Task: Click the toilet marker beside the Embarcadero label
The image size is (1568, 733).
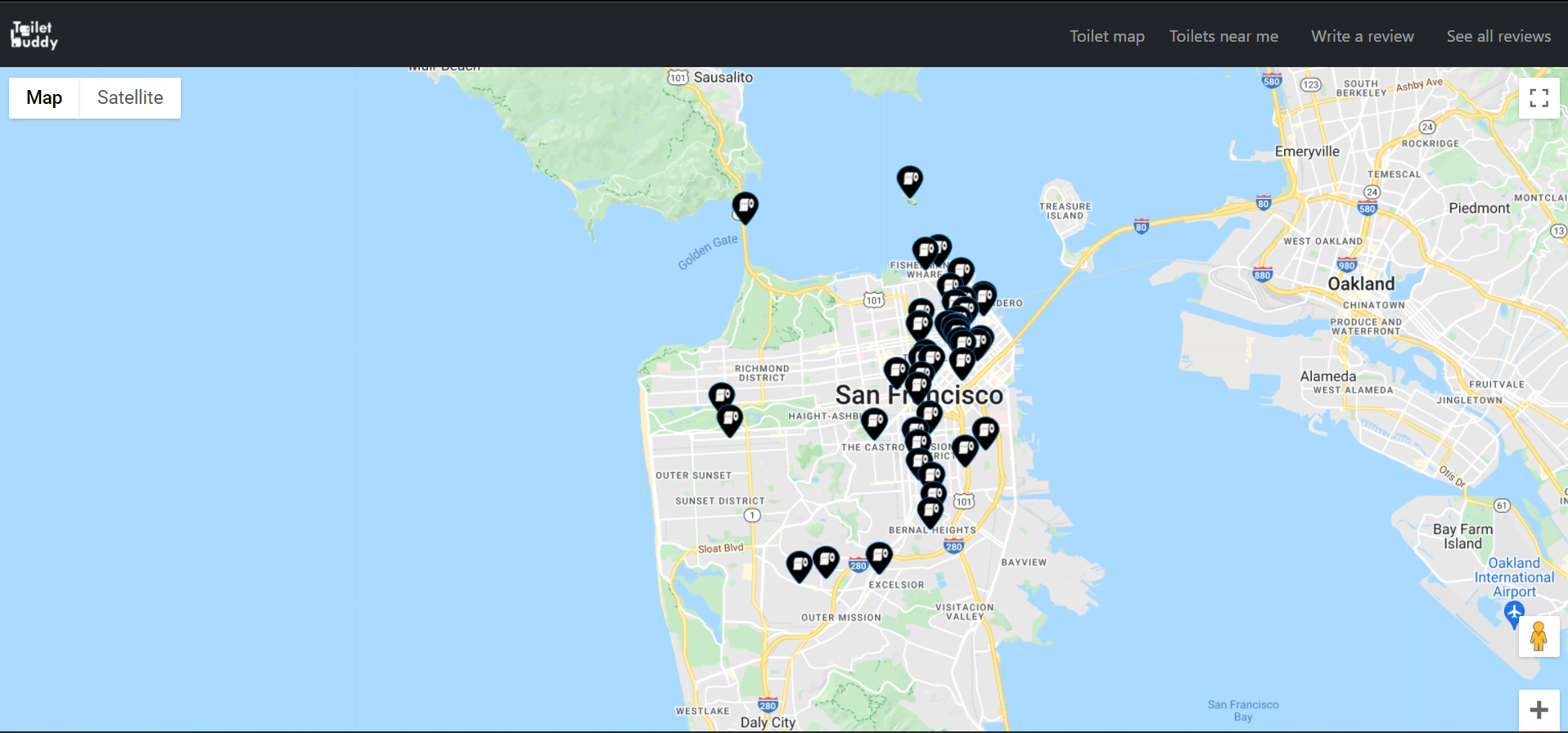Action: click(985, 297)
